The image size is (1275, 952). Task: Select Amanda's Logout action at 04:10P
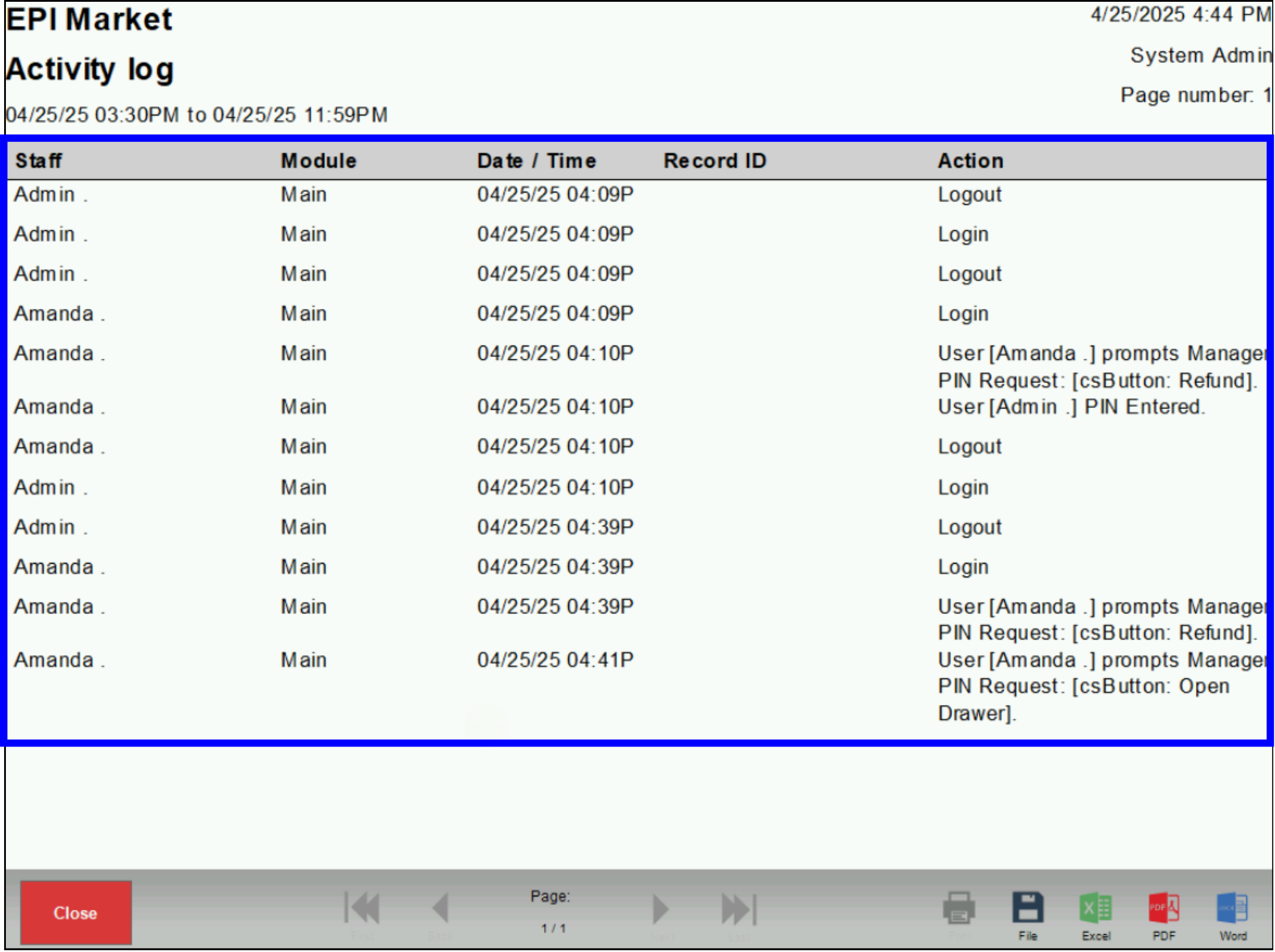970,447
